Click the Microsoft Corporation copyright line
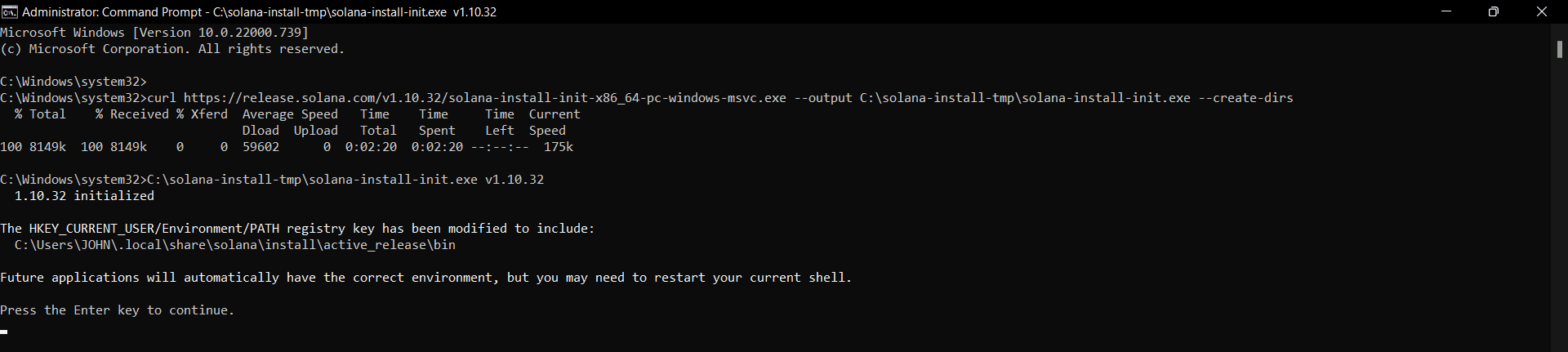Viewport: 1568px width, 352px height. (x=172, y=49)
